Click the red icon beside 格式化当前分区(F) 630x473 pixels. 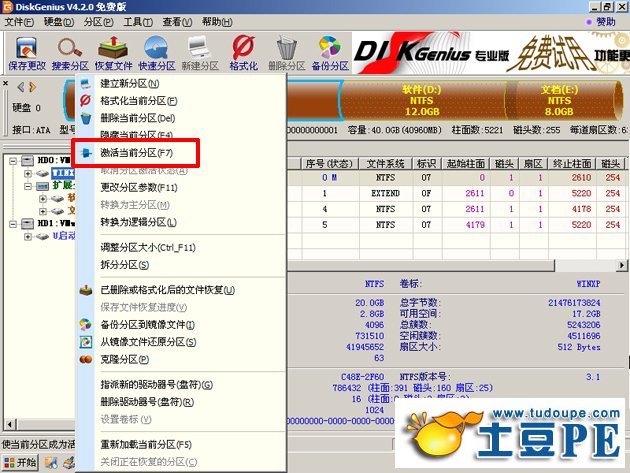click(x=86, y=100)
